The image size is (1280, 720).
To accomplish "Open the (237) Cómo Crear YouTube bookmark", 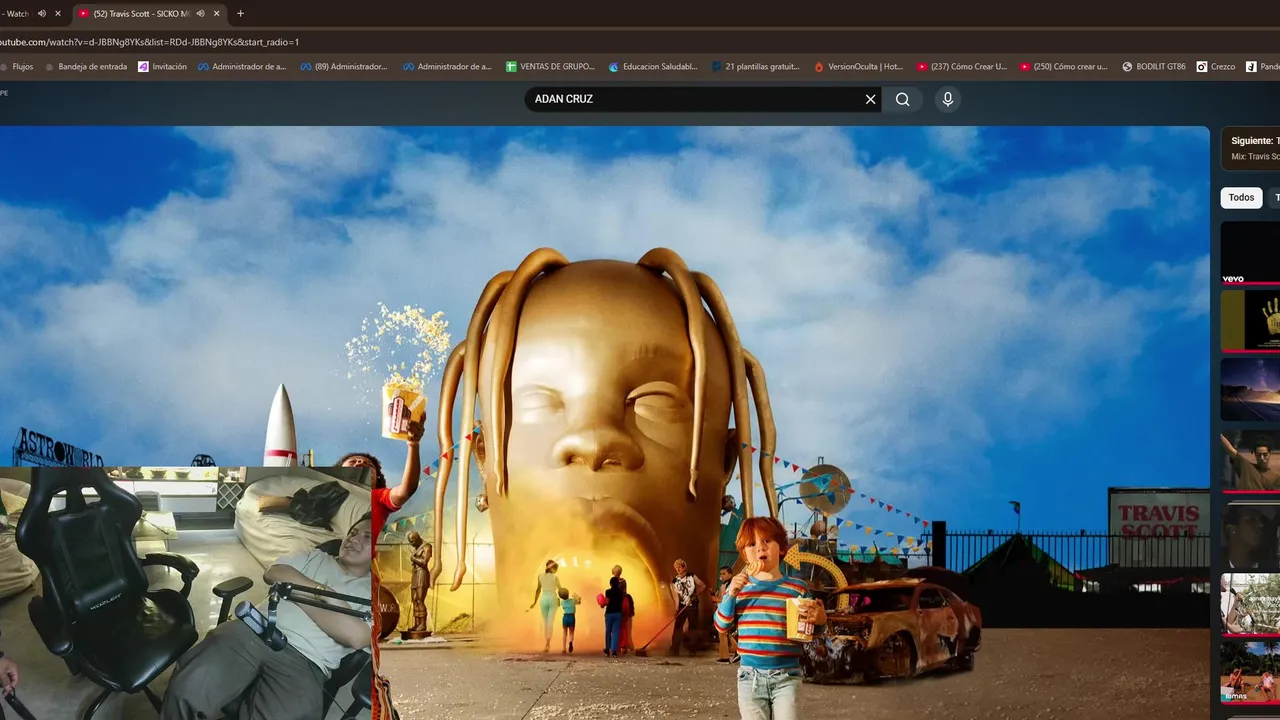I will click(x=961, y=67).
